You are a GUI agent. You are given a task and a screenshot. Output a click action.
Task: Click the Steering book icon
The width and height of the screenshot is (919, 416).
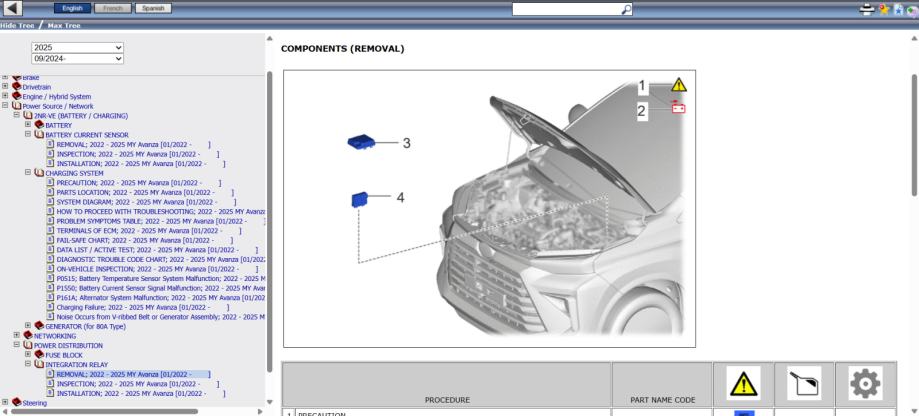[x=16, y=403]
